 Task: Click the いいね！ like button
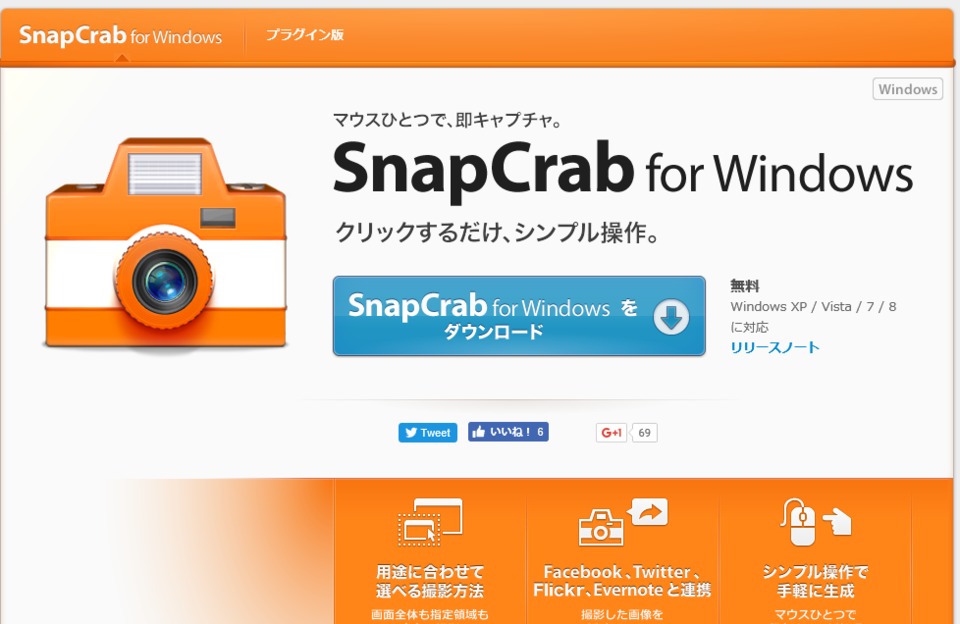click(508, 432)
